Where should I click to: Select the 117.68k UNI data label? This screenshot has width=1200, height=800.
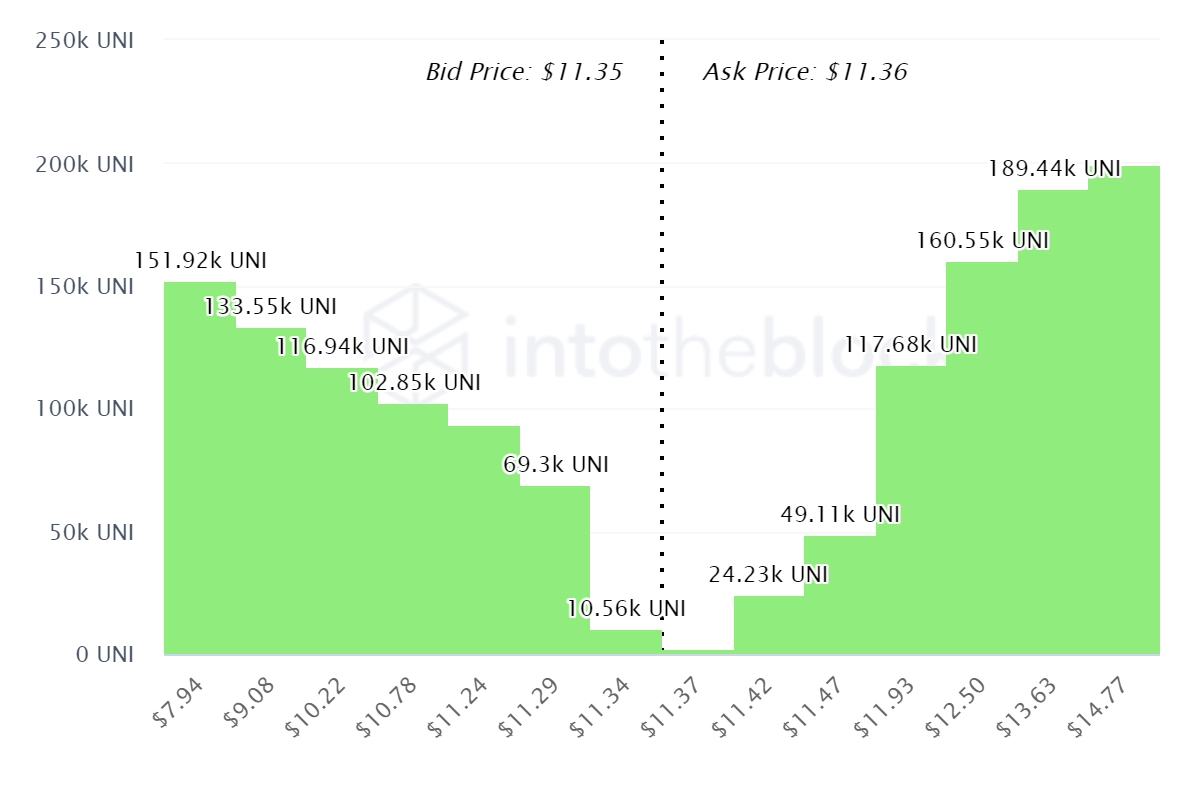pyautogui.click(x=910, y=345)
